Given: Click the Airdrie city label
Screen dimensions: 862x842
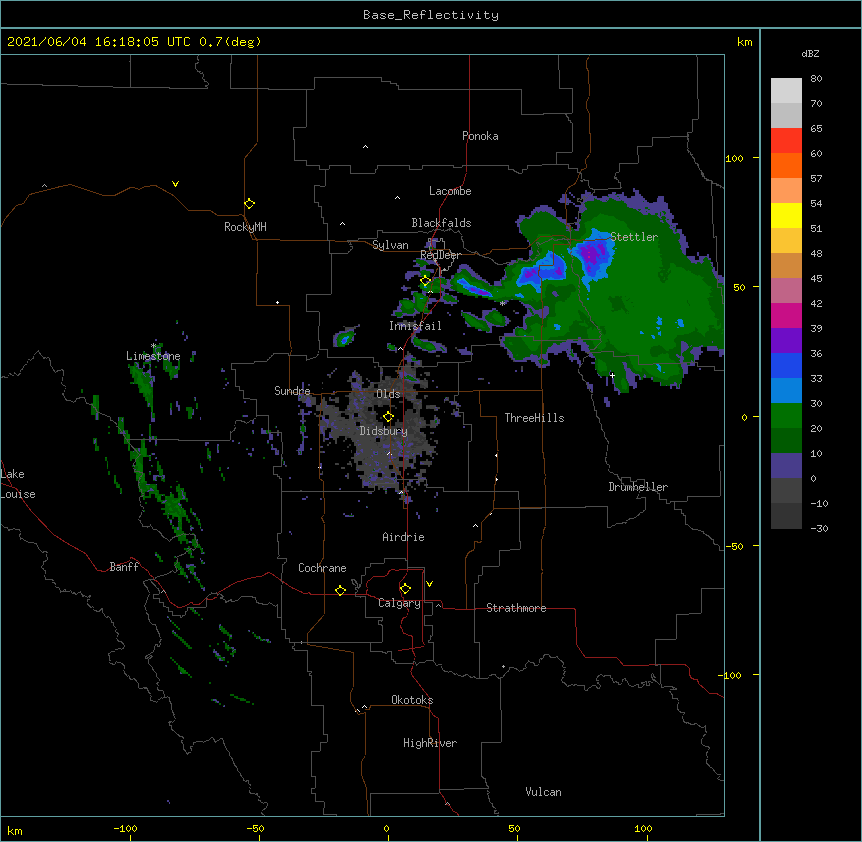Looking at the screenshot, I should [404, 537].
